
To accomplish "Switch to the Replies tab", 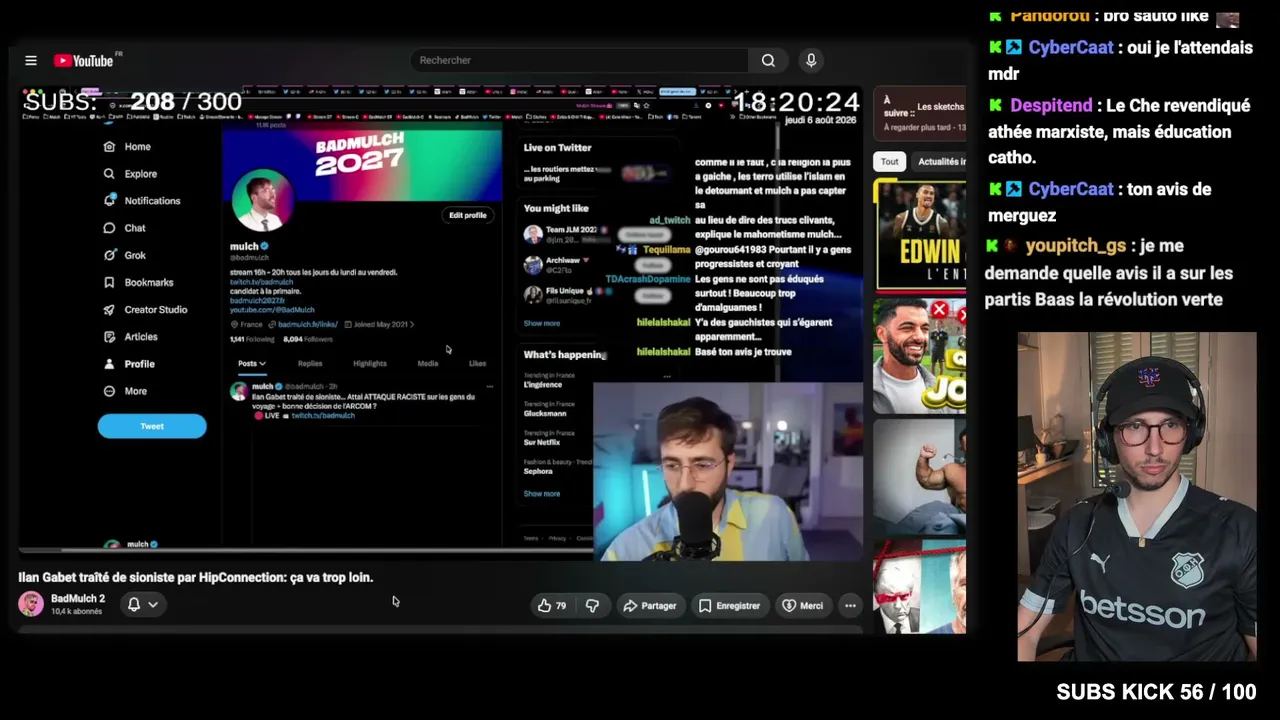I will 310,363.
